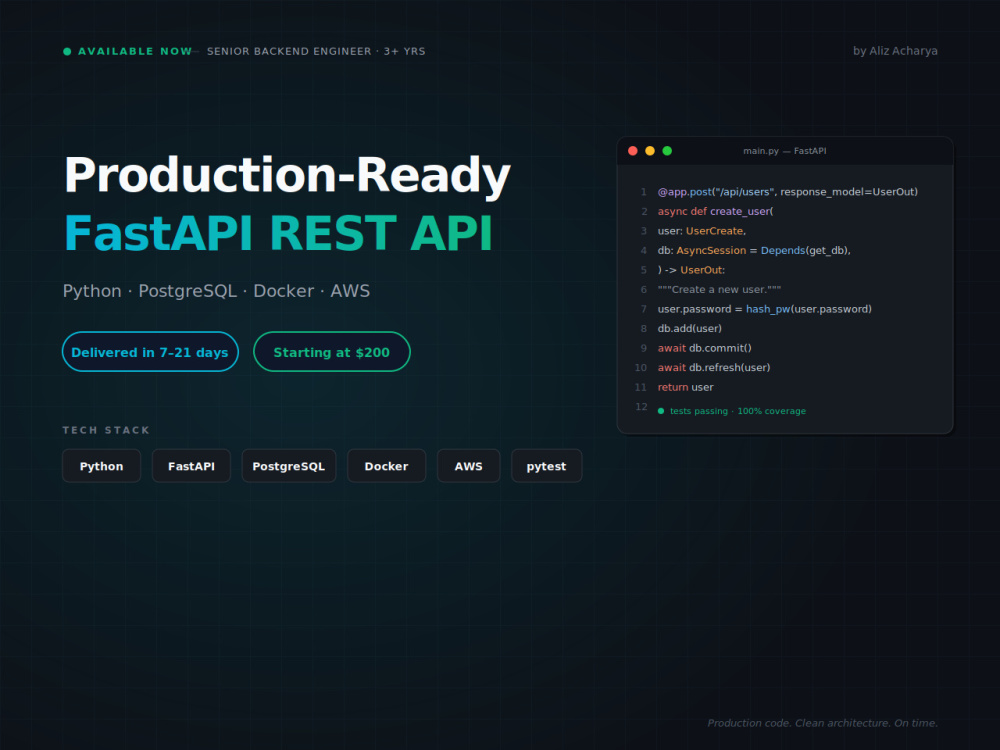
Task: Choose the PostgreSQL tech stack tag
Action: 289,466
